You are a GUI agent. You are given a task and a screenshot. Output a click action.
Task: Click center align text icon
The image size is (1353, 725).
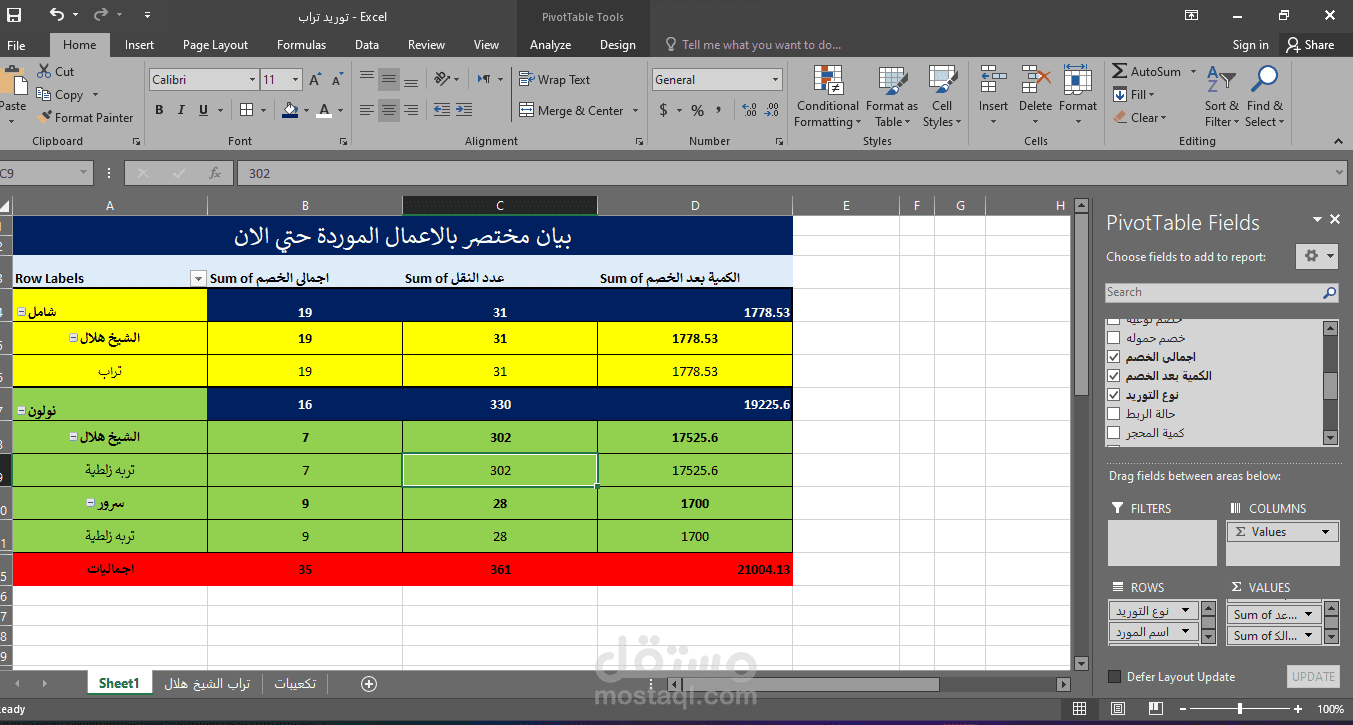point(389,110)
